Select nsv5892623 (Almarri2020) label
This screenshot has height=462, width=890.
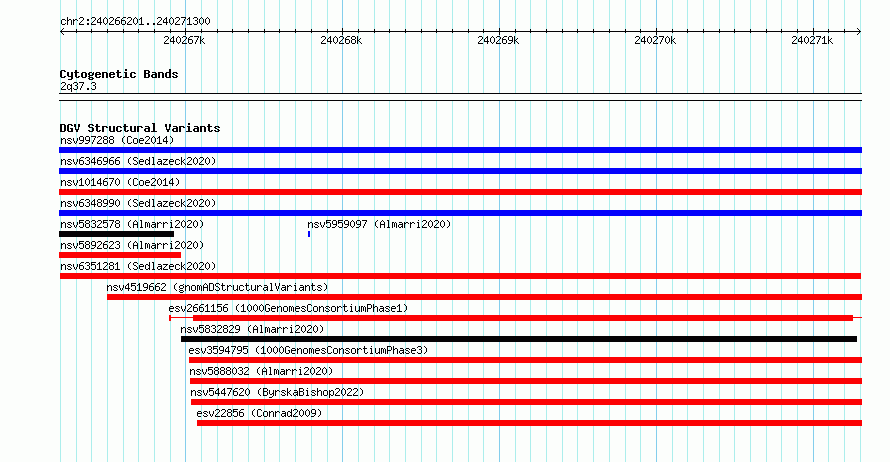(x=132, y=245)
